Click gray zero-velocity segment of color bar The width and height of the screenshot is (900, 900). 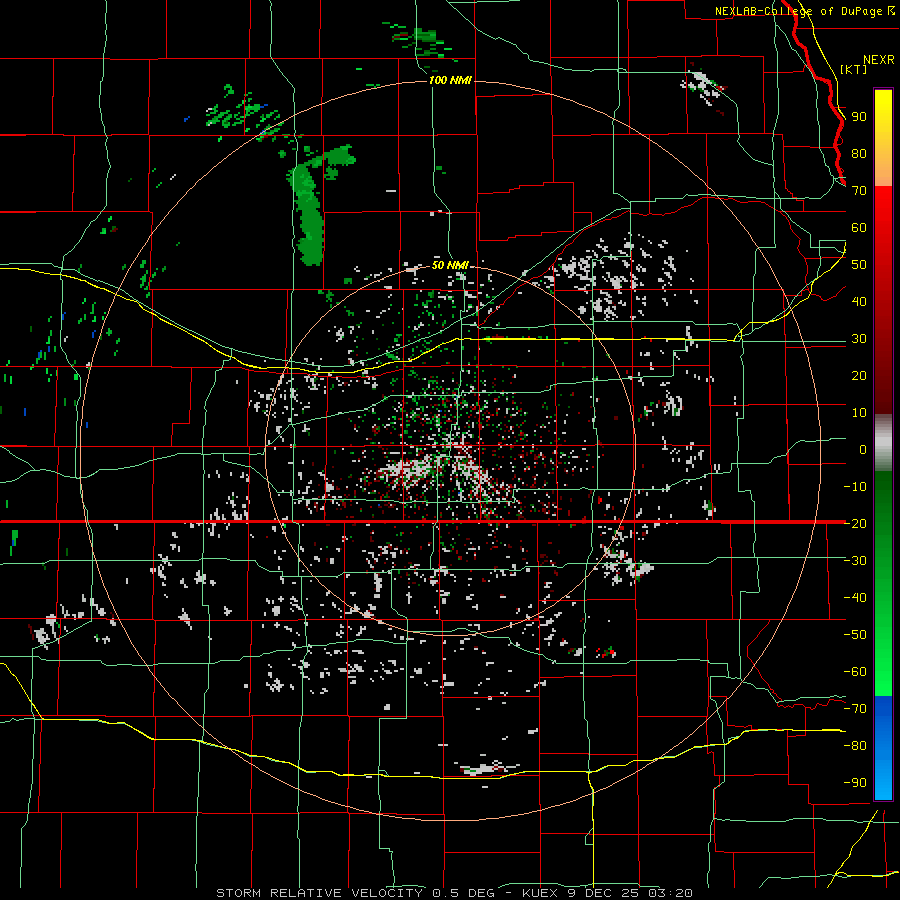click(x=883, y=443)
